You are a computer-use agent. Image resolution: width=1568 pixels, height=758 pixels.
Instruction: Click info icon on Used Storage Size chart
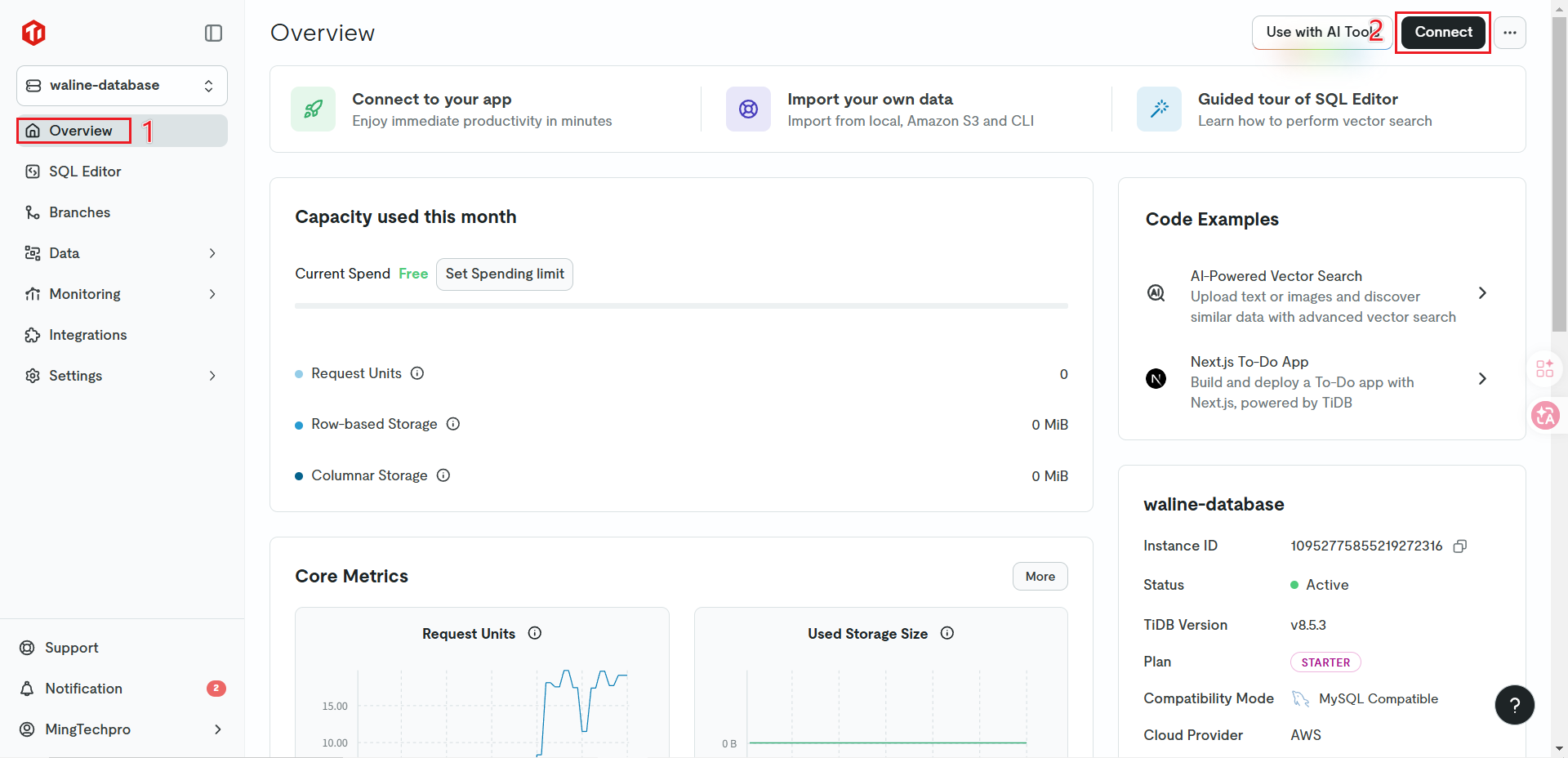click(947, 633)
